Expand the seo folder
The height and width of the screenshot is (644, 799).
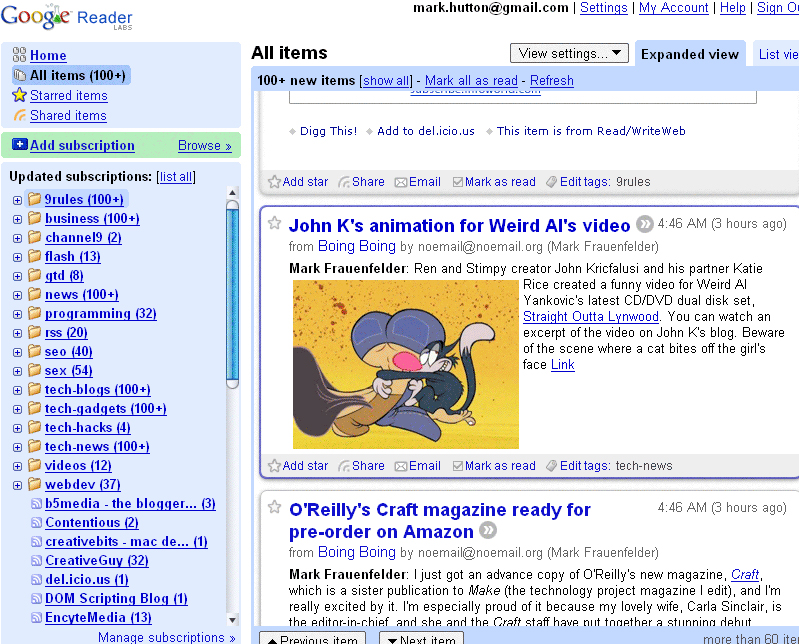click(x=17, y=353)
